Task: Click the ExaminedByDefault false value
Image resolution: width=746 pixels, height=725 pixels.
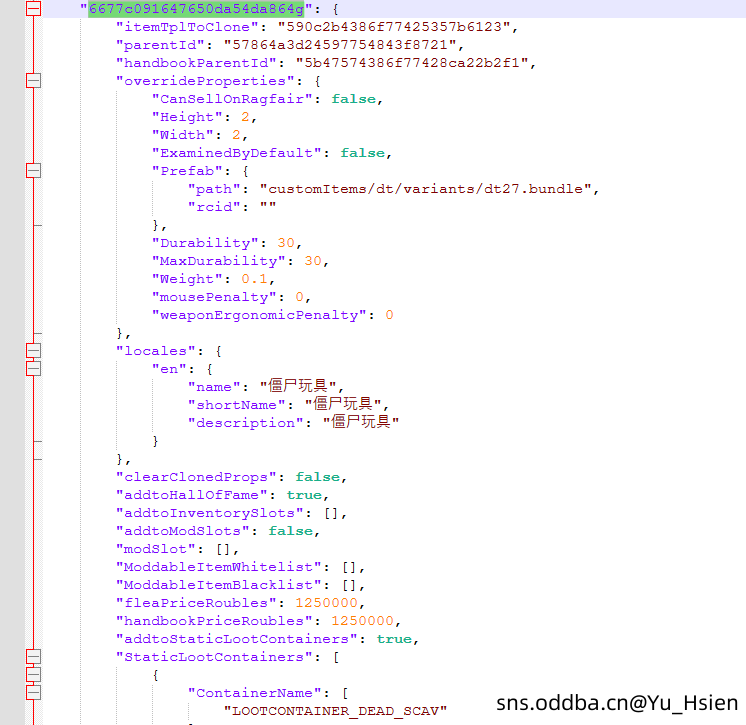Action: tap(363, 153)
